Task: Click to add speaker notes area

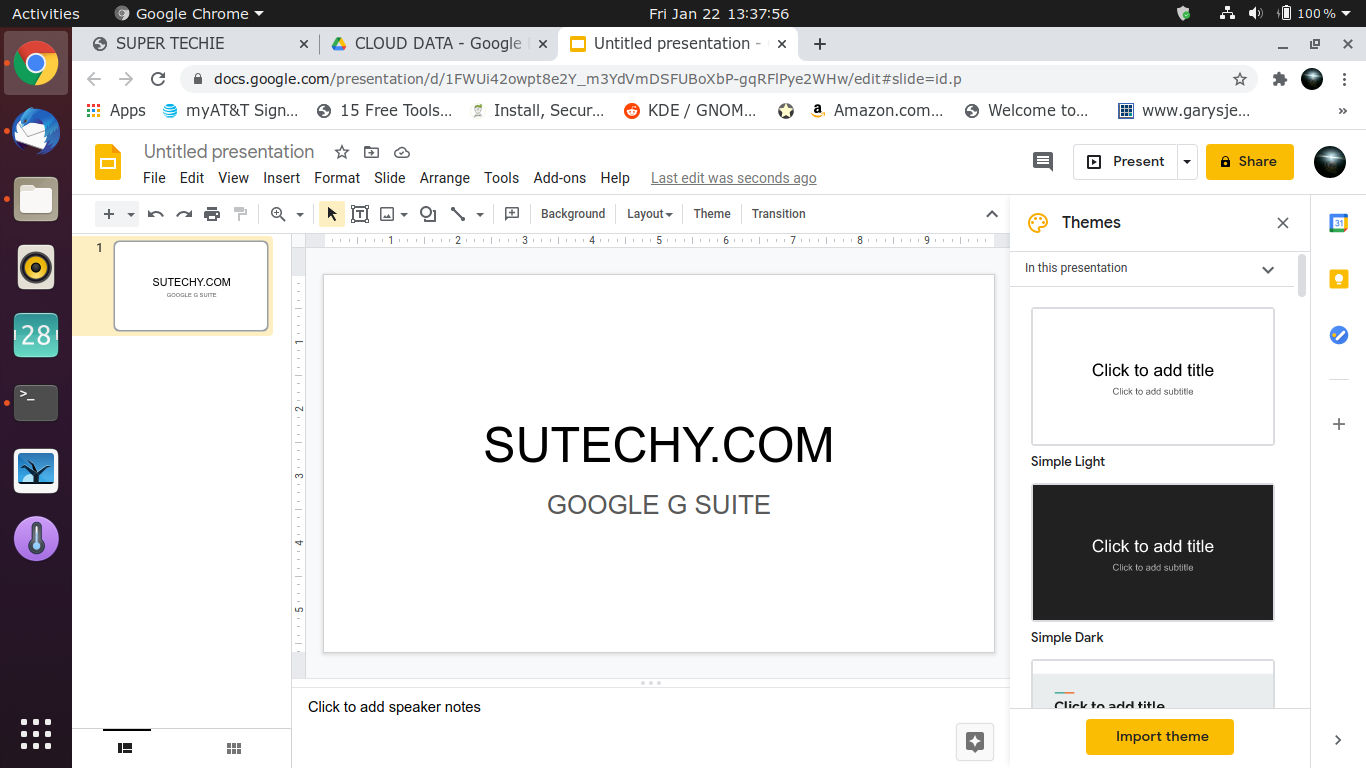Action: point(394,707)
